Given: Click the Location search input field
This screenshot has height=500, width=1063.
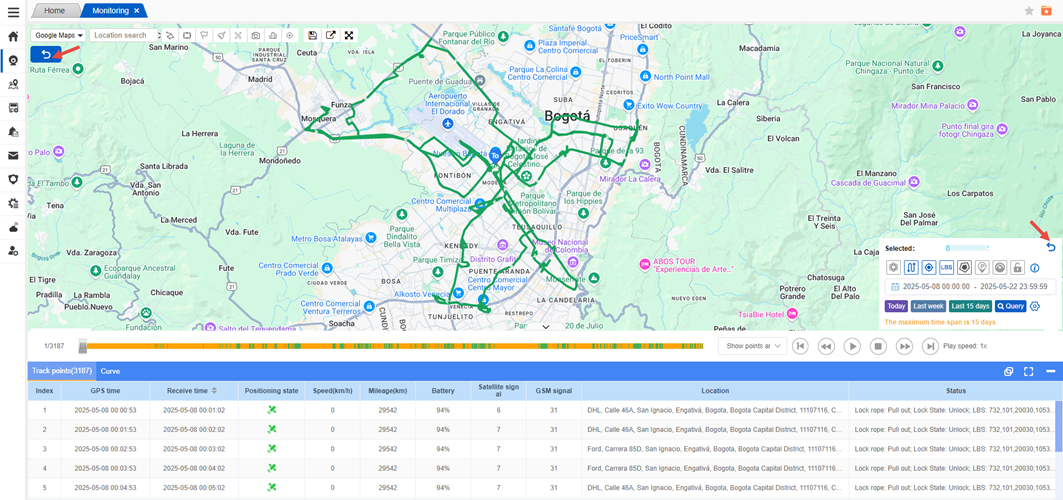Looking at the screenshot, I should click(x=124, y=35).
